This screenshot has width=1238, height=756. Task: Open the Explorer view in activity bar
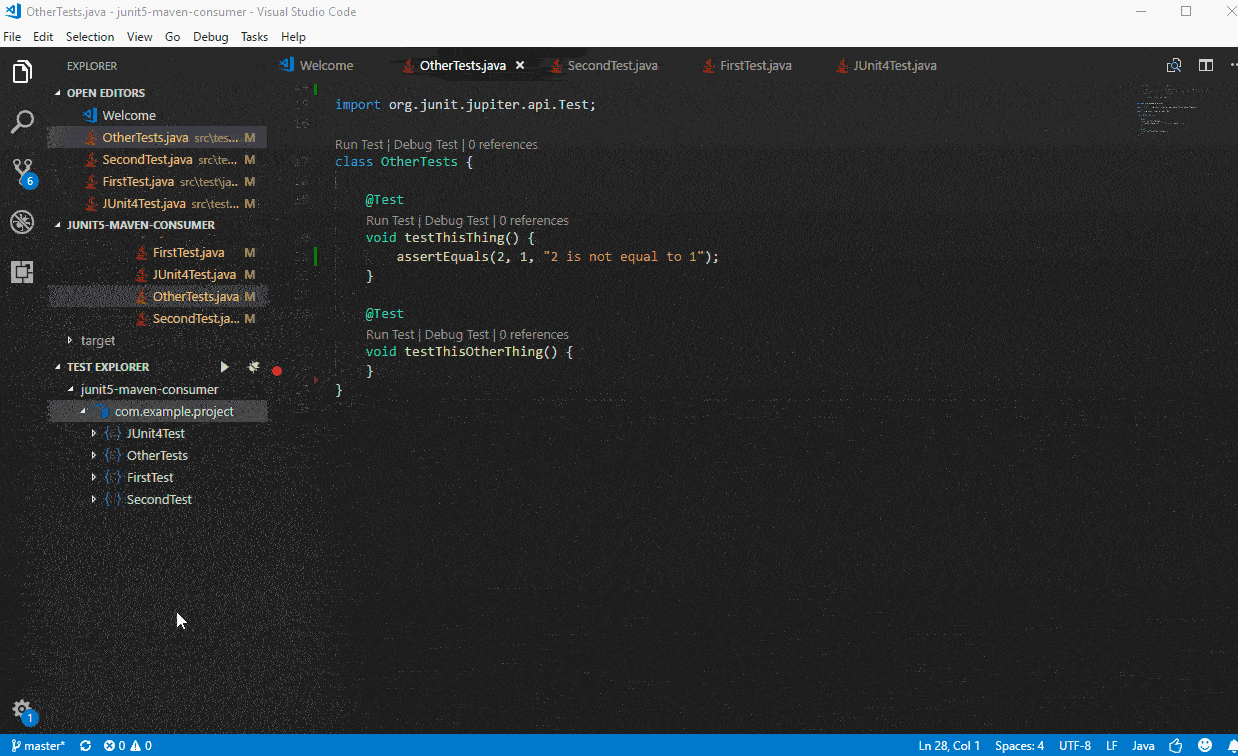(22, 72)
